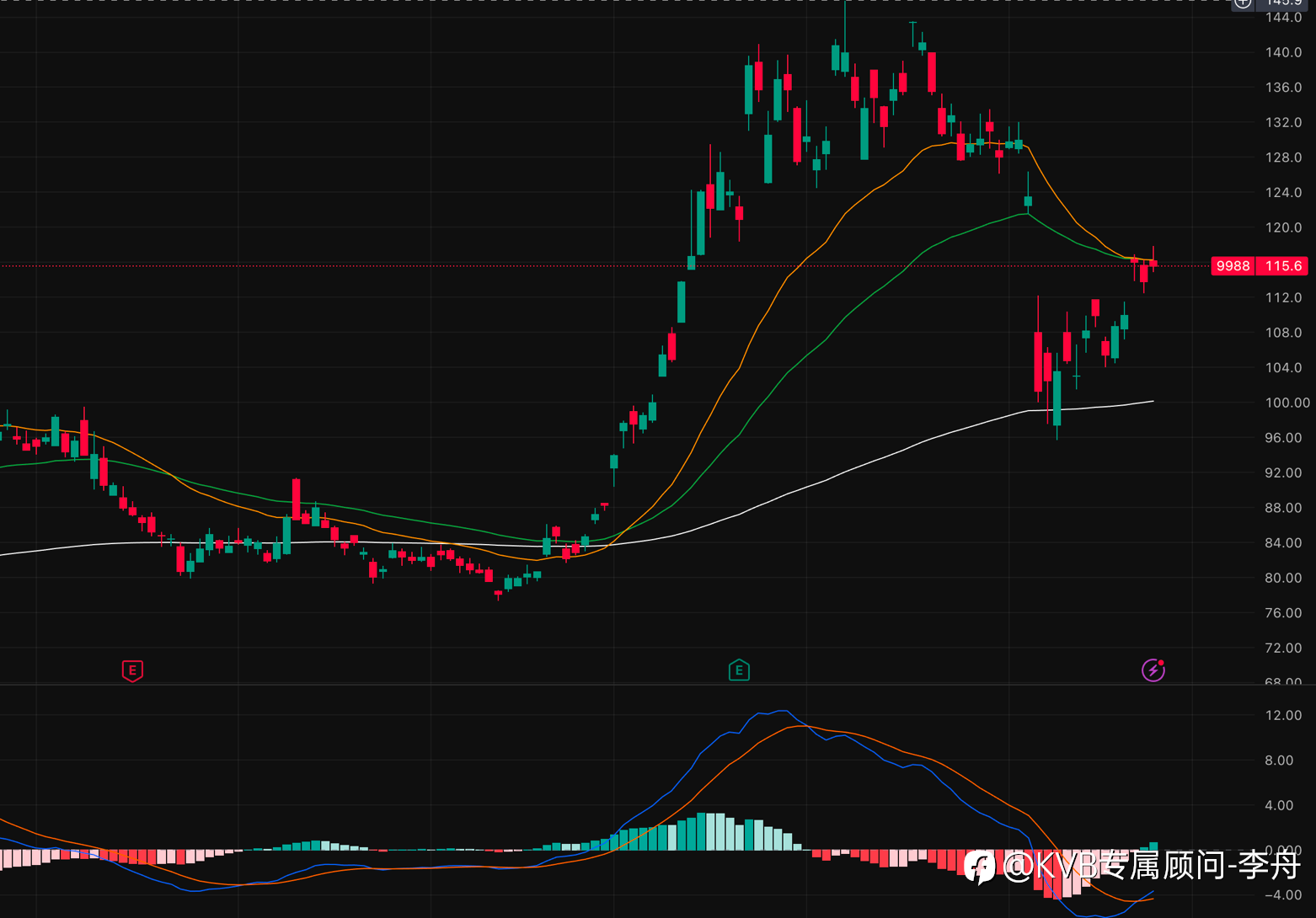Click the 76.00 price axis label

pyautogui.click(x=1283, y=613)
